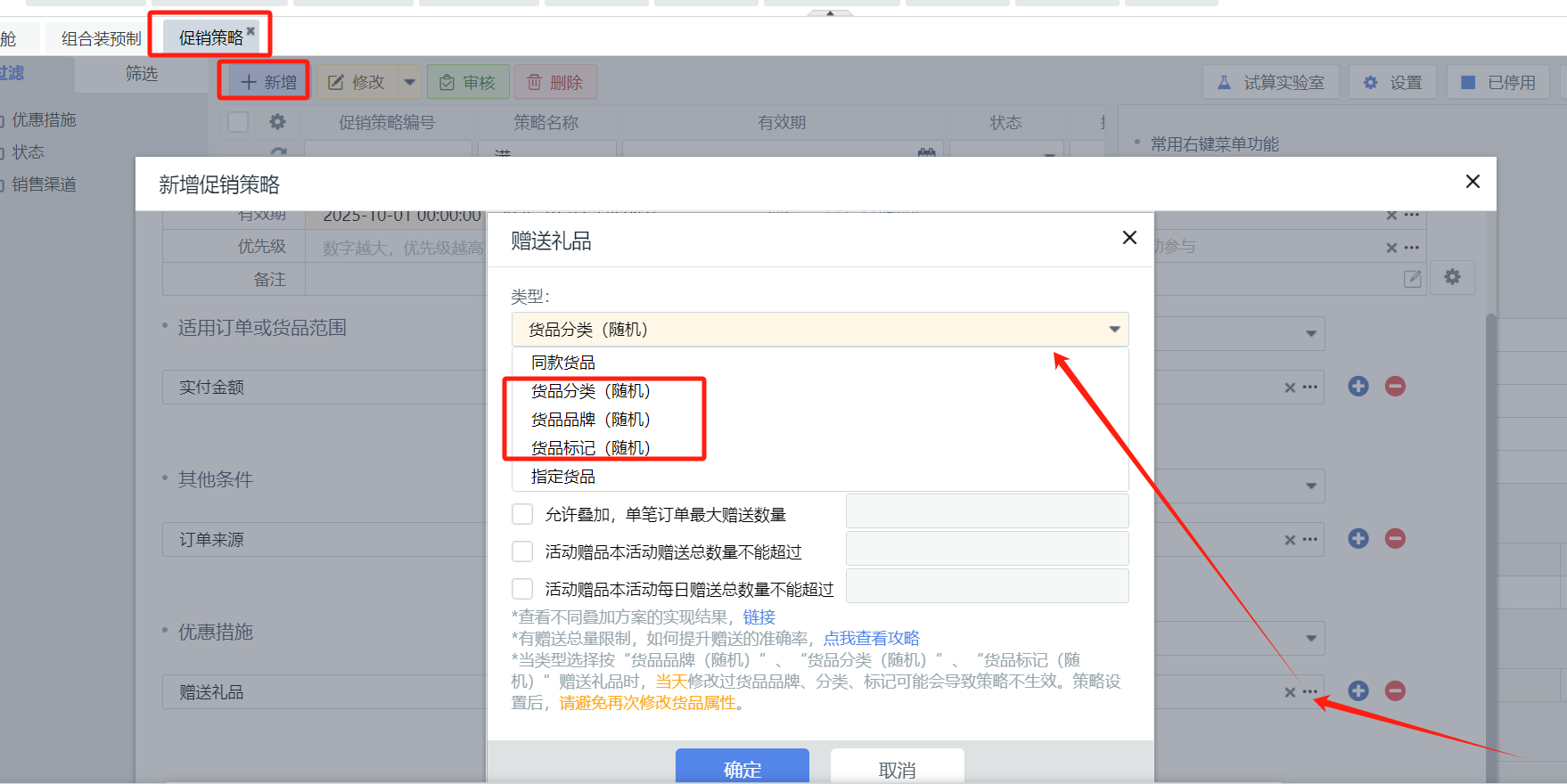This screenshot has height=784, width=1567.
Task: Click the blue plus icon beside 赠送礼品 row
Action: pyautogui.click(x=1358, y=690)
